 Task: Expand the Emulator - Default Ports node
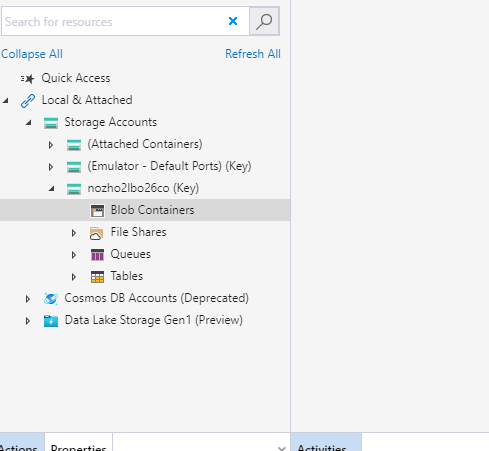(51, 167)
